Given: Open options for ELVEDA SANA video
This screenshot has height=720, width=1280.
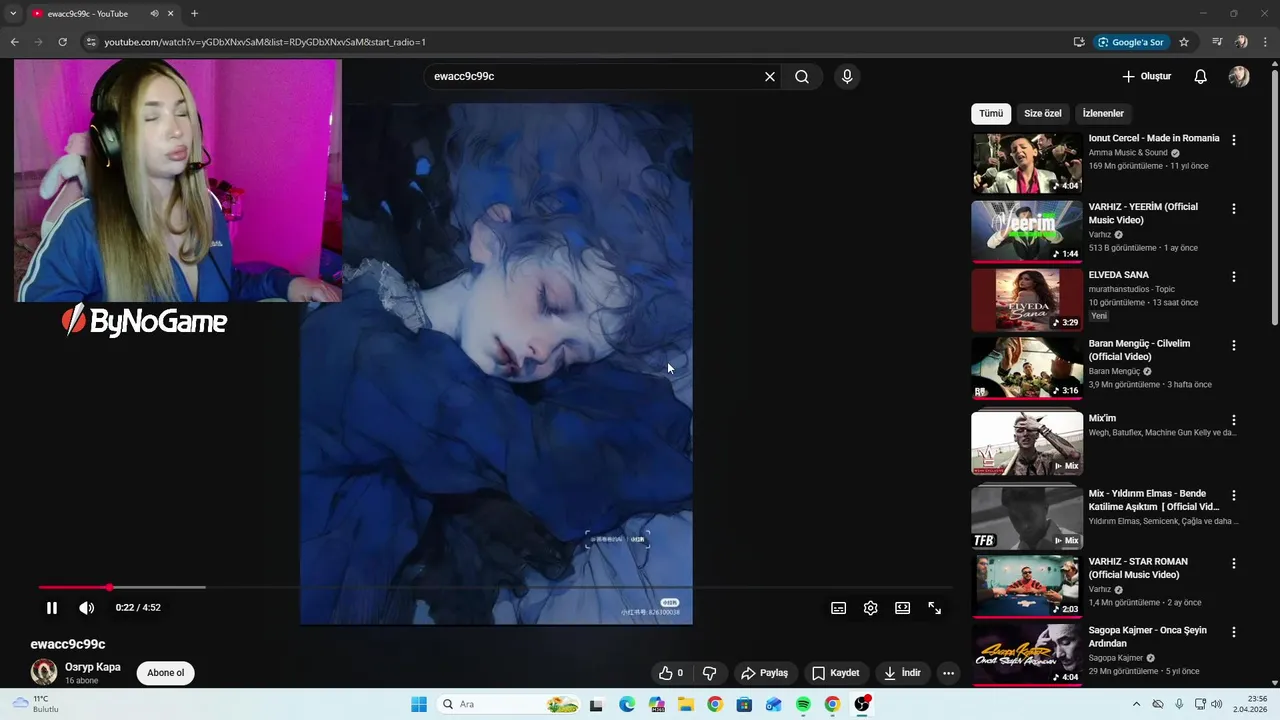Looking at the screenshot, I should click(x=1234, y=276).
